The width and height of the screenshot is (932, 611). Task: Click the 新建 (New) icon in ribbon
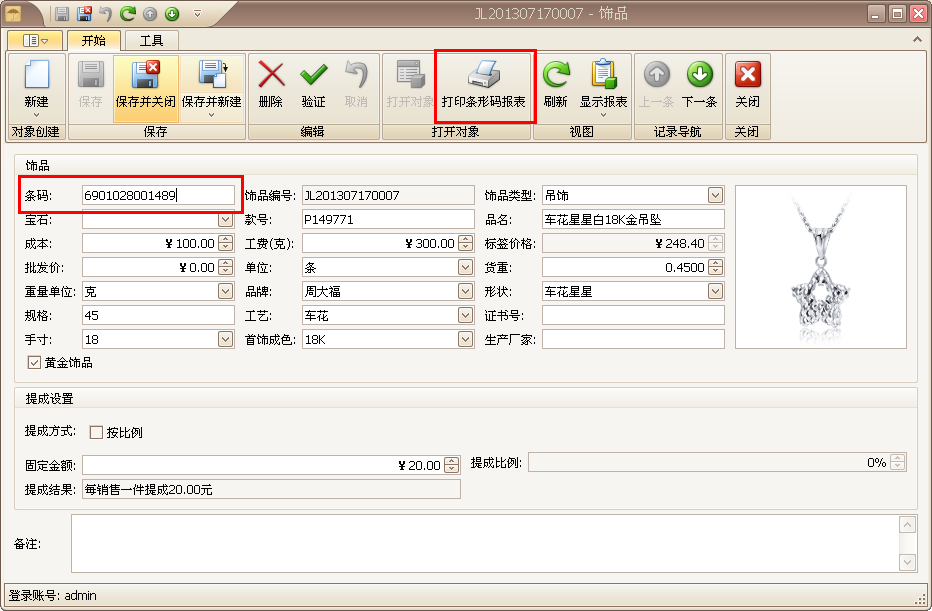tap(36, 77)
